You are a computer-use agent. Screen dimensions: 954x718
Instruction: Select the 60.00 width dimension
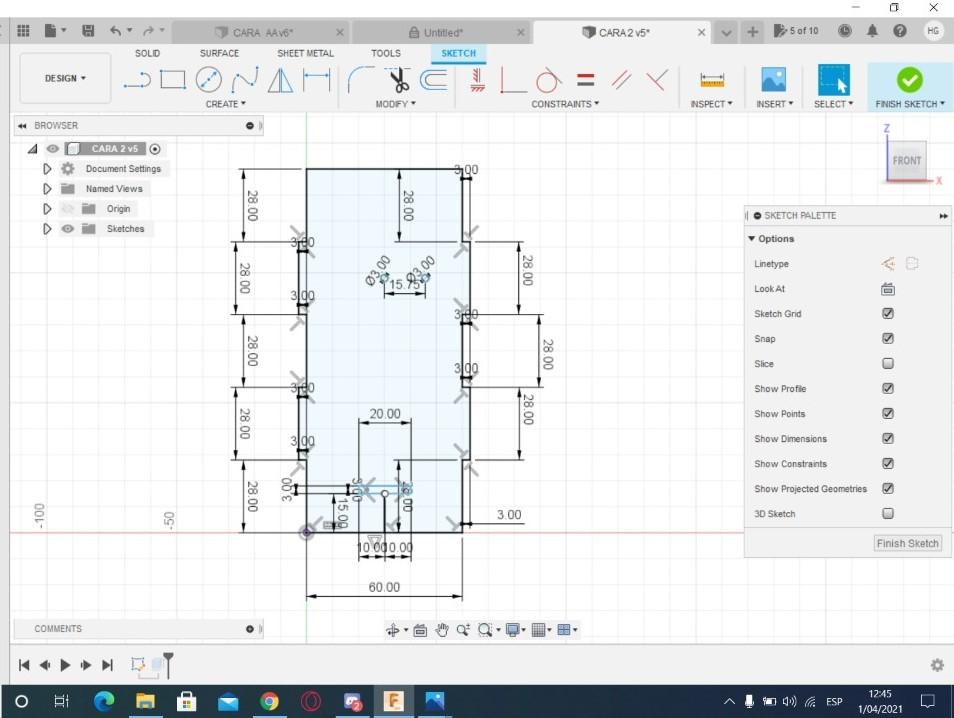point(384,587)
